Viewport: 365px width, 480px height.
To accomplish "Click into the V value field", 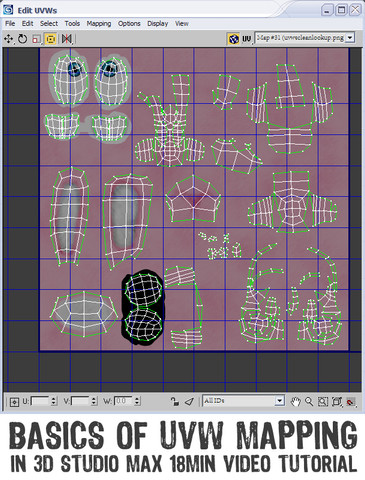I will tap(80, 401).
